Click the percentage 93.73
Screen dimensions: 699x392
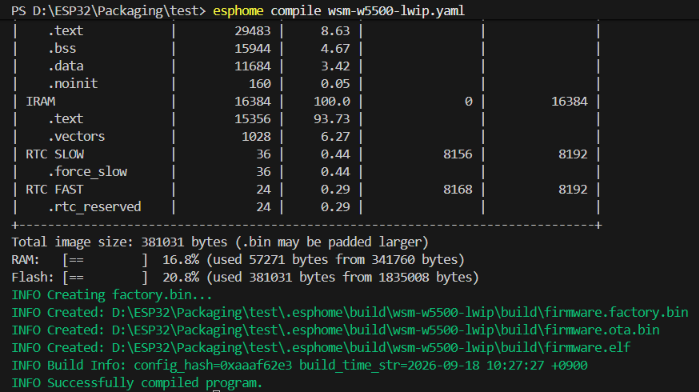(x=332, y=119)
